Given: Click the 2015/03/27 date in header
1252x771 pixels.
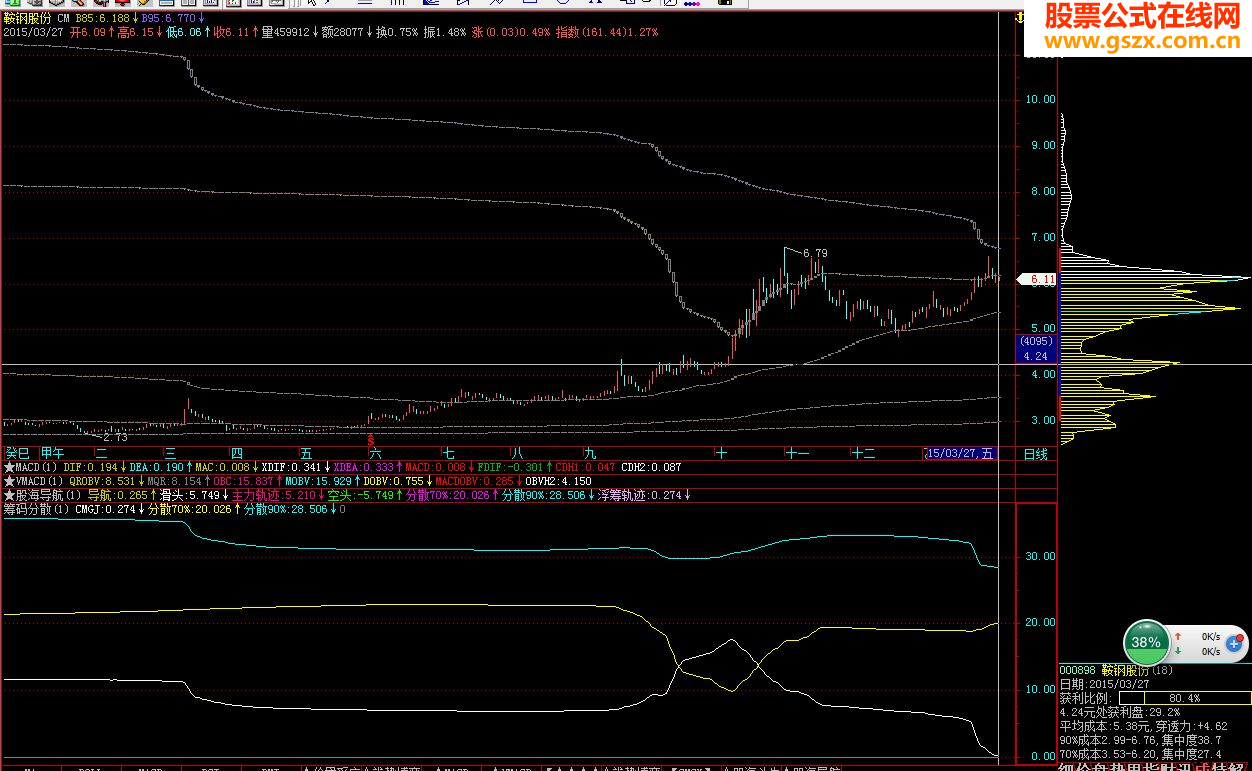Looking at the screenshot, I should point(33,32).
